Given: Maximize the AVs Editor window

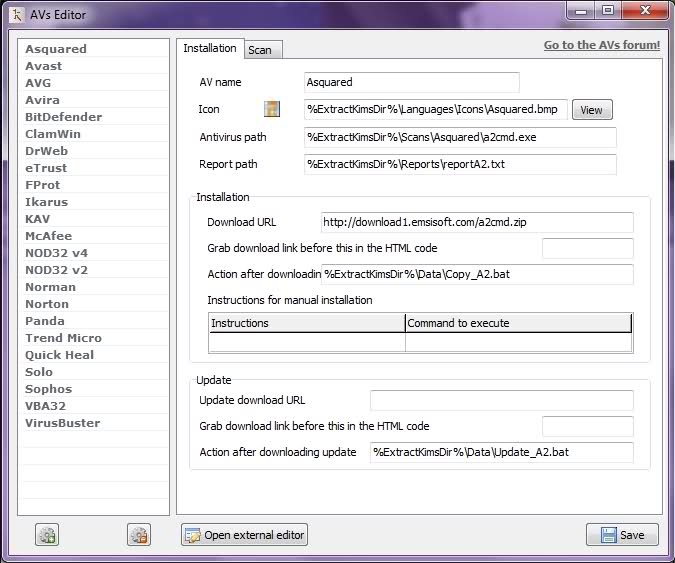Looking at the screenshot, I should pyautogui.click(x=608, y=11).
